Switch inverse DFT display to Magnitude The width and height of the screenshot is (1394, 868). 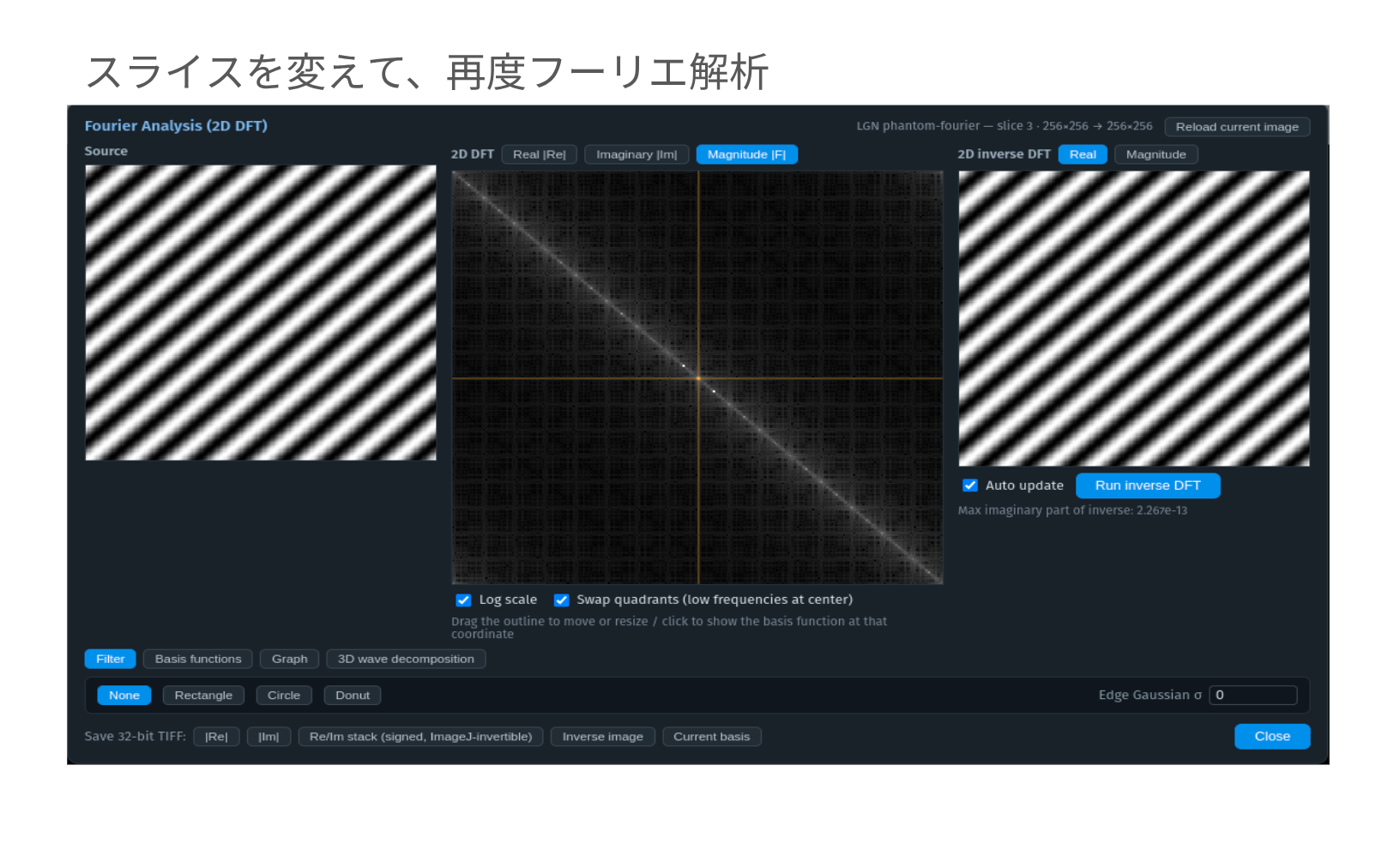[x=1156, y=154]
